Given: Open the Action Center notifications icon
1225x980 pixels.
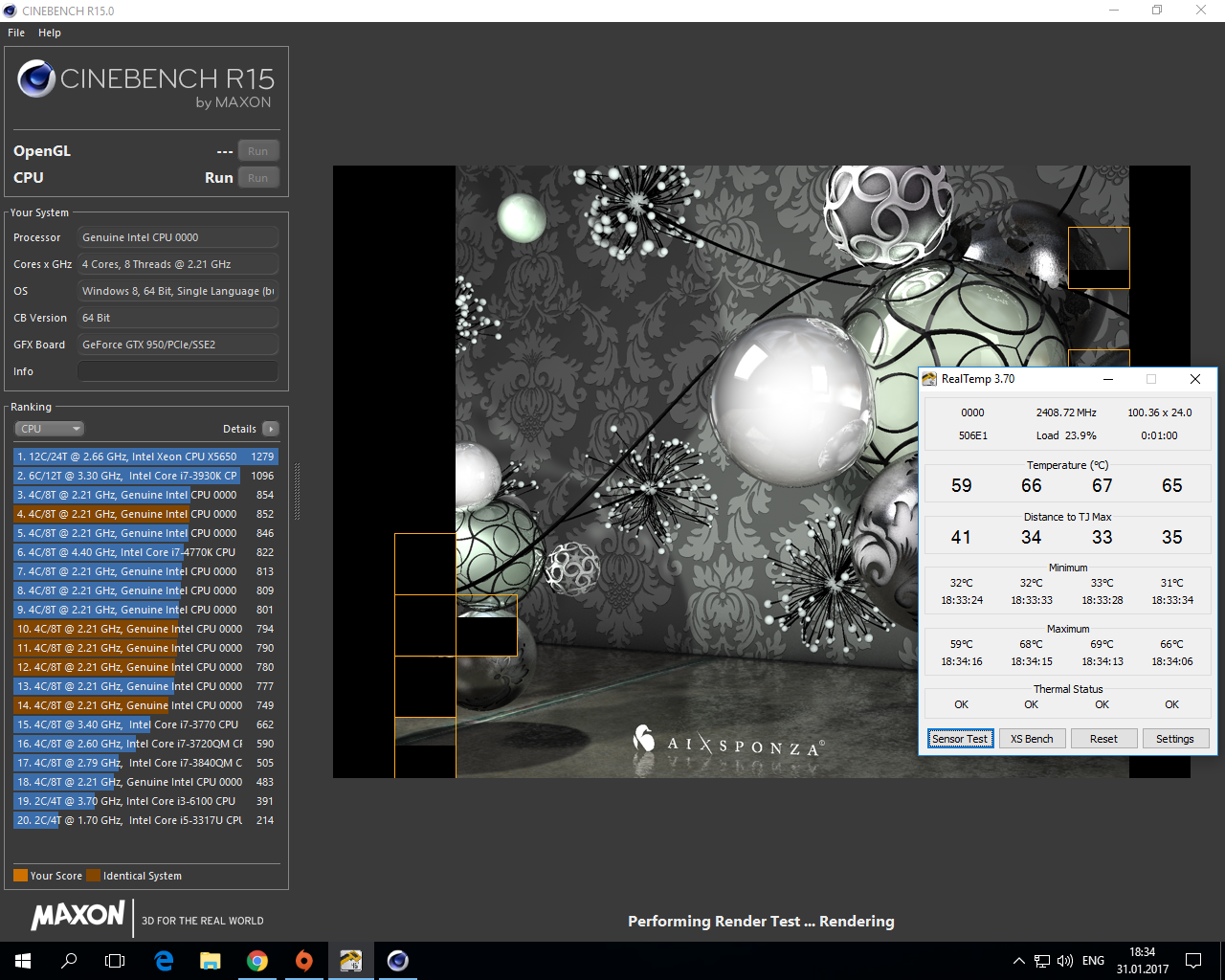Looking at the screenshot, I should pyautogui.click(x=1193, y=961).
